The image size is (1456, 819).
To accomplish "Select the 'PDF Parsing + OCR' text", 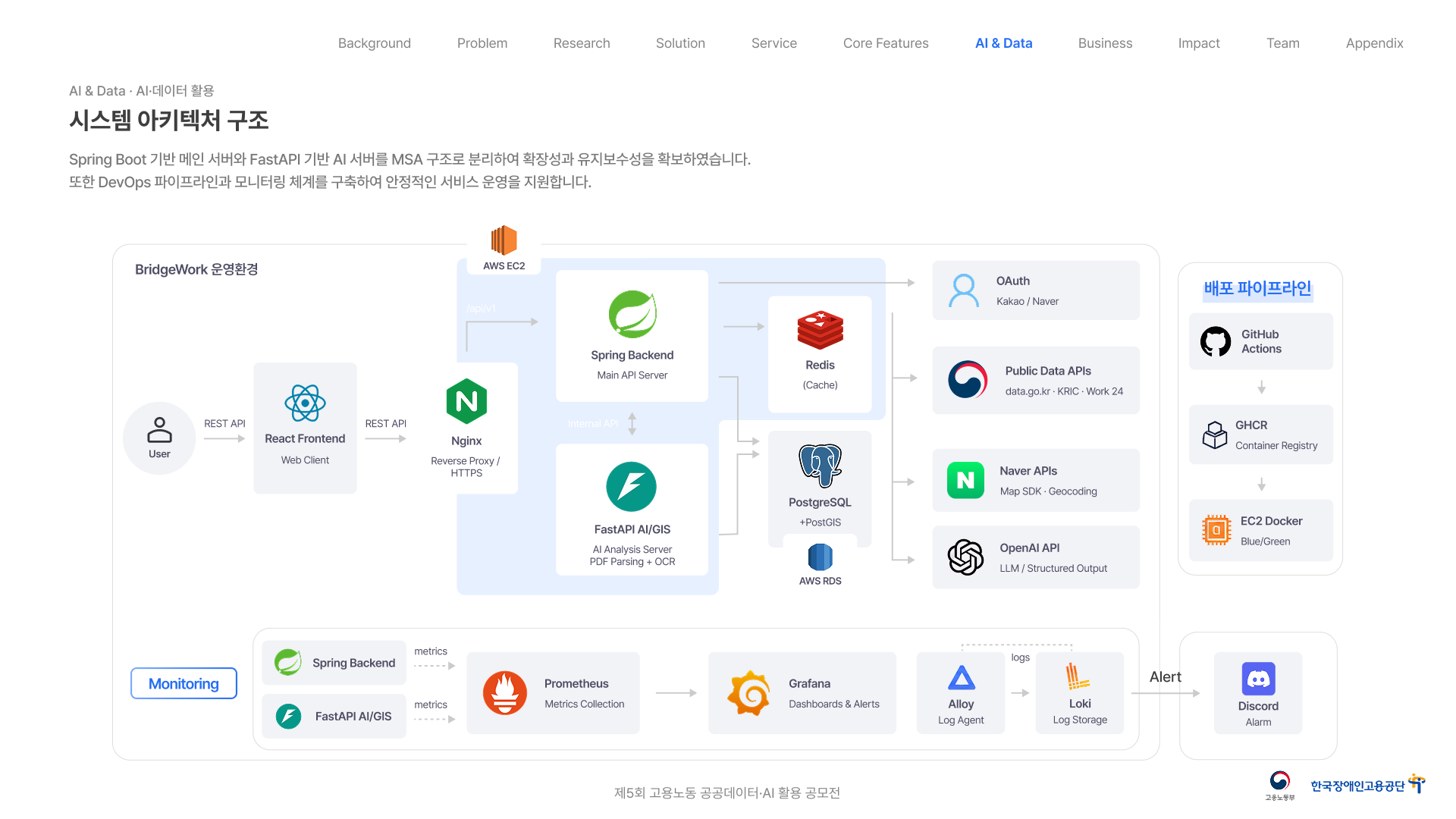I will pyautogui.click(x=632, y=562).
